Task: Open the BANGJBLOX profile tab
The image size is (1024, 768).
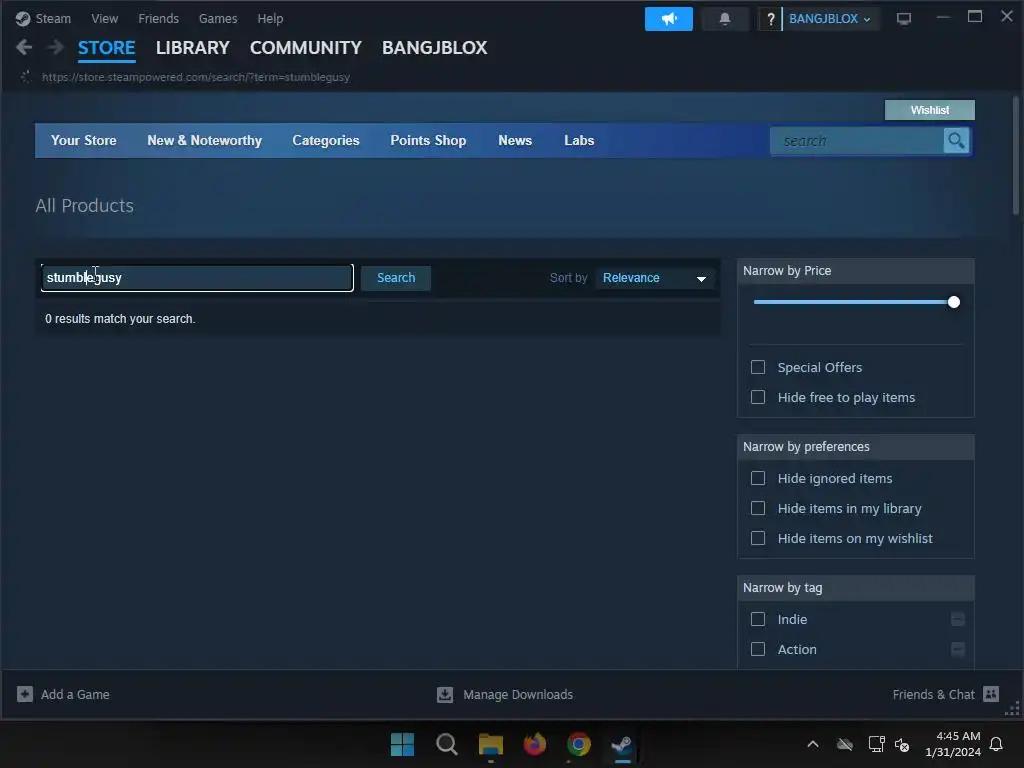Action: [434, 48]
